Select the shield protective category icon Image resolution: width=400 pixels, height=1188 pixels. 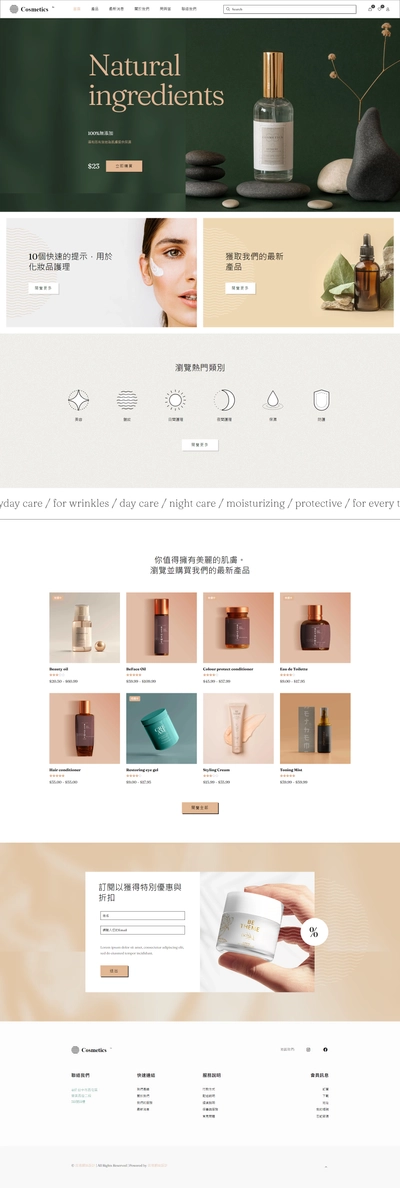[x=321, y=400]
